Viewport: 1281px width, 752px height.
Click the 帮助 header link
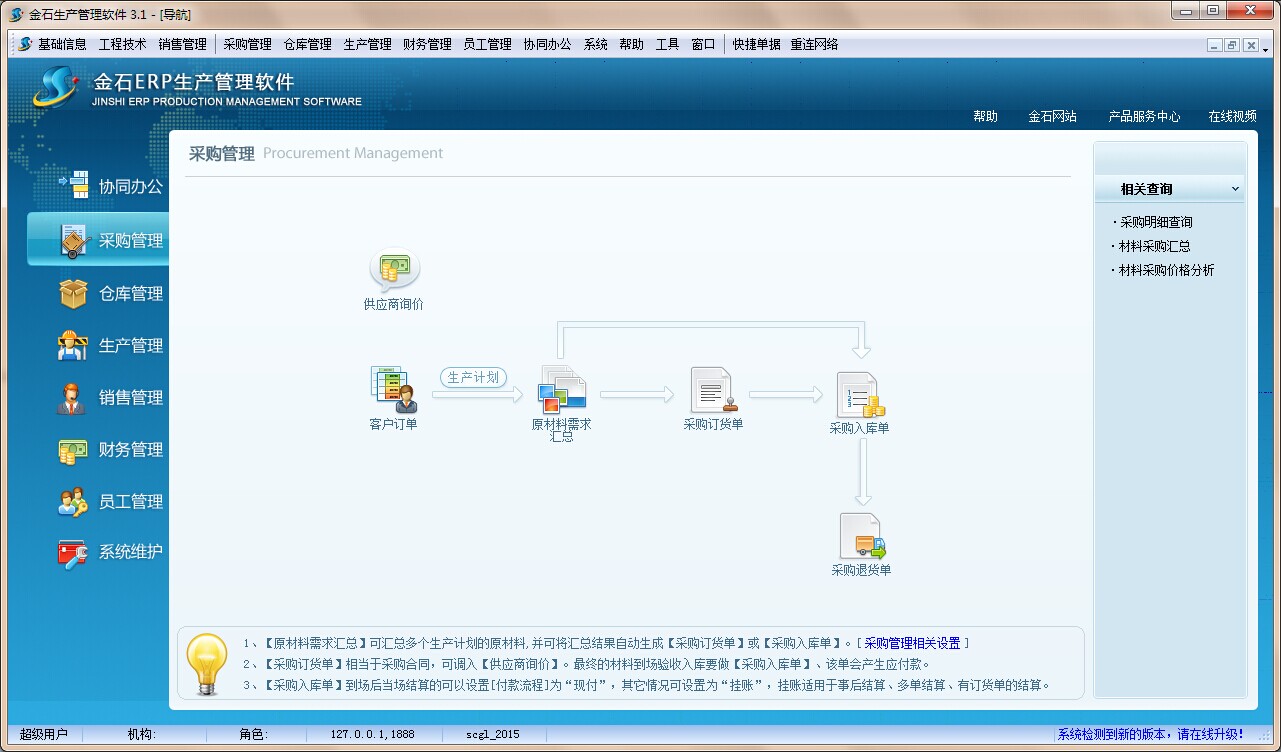click(985, 116)
